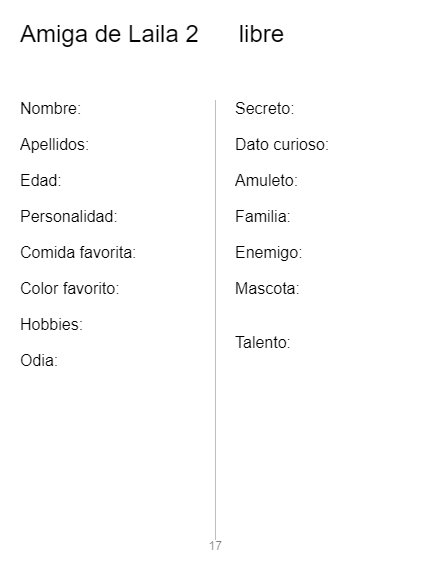The width and height of the screenshot is (430, 570).
Task: Click the title 'Amiga de Laila 2'
Action: (x=109, y=35)
